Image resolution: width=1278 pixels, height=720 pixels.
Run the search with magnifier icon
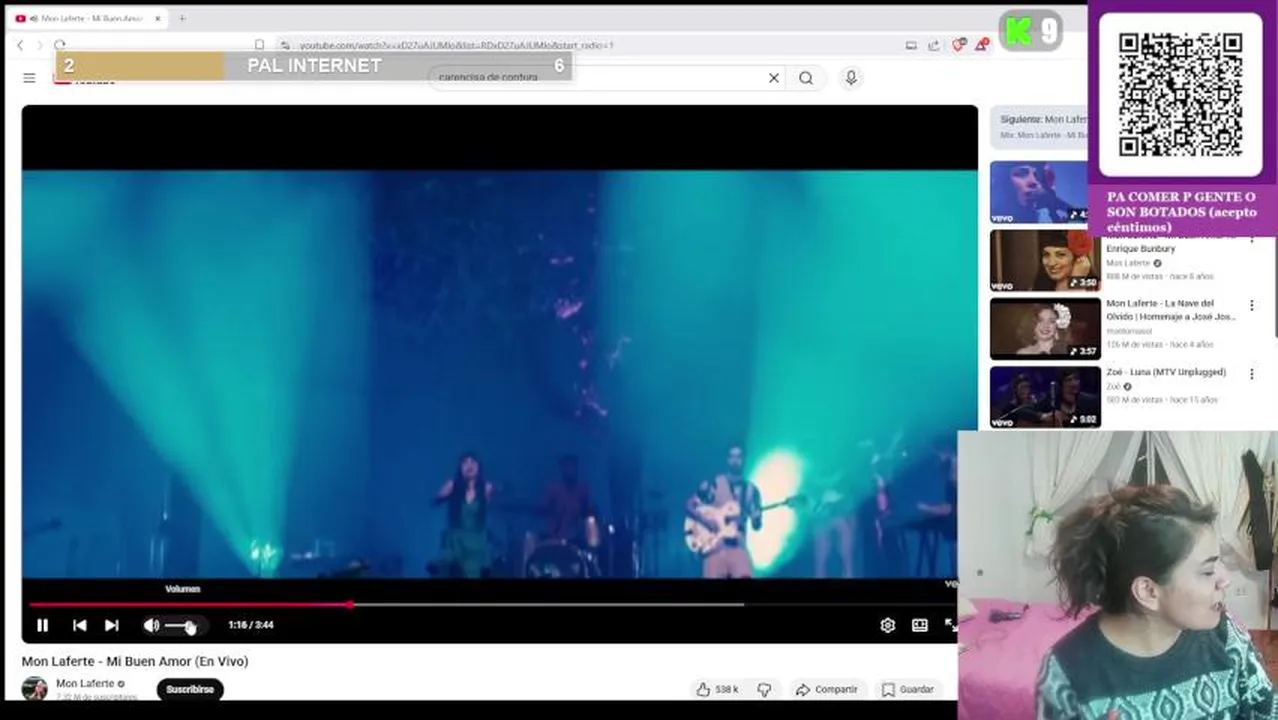[x=806, y=77]
